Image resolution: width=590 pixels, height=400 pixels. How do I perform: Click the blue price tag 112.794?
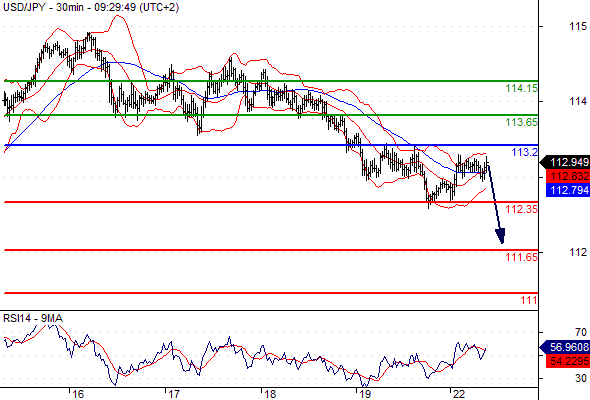click(568, 190)
